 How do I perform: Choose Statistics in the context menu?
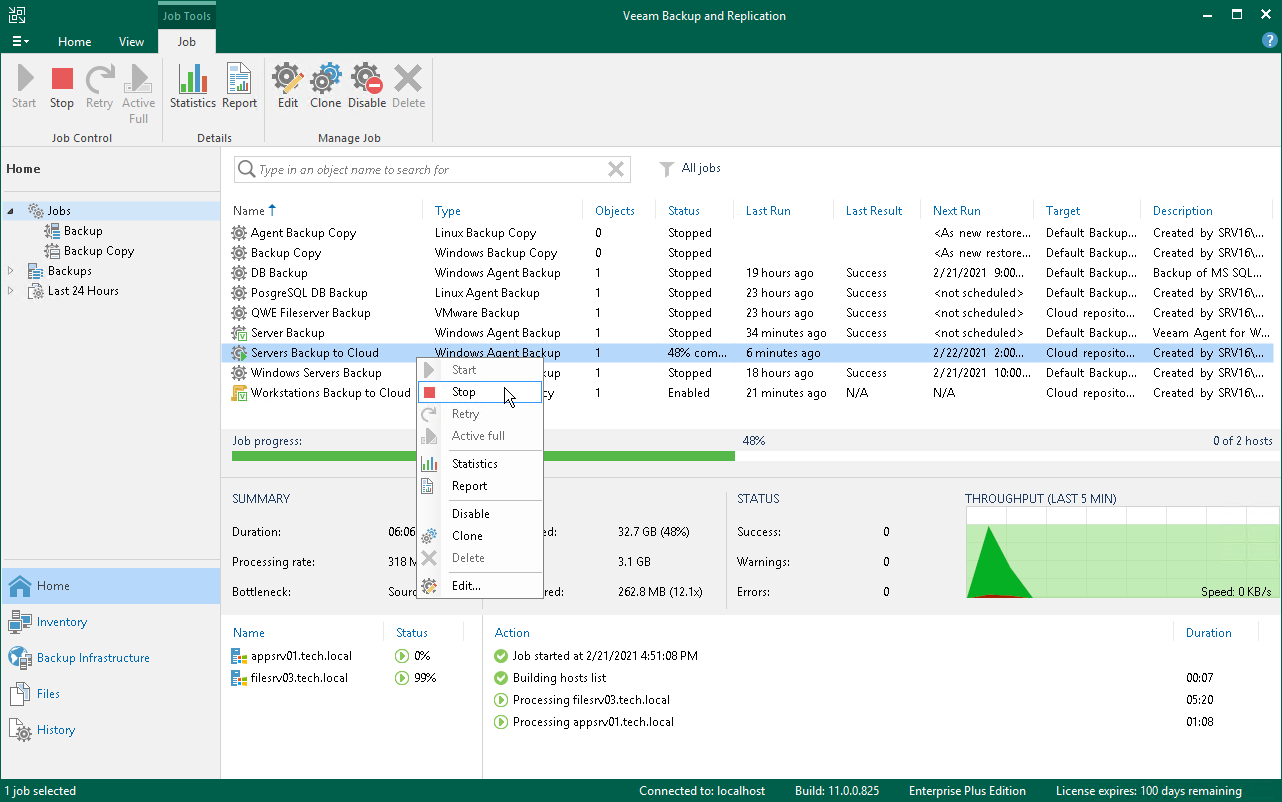480,464
